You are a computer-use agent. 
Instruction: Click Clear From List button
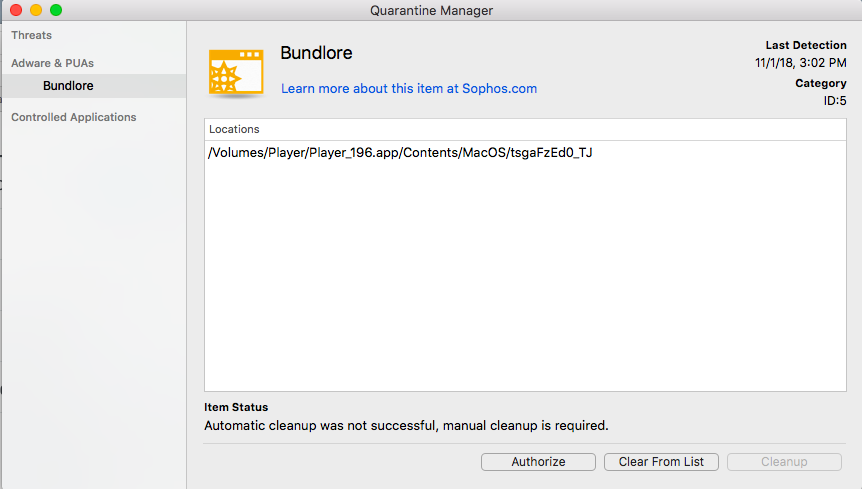point(661,462)
